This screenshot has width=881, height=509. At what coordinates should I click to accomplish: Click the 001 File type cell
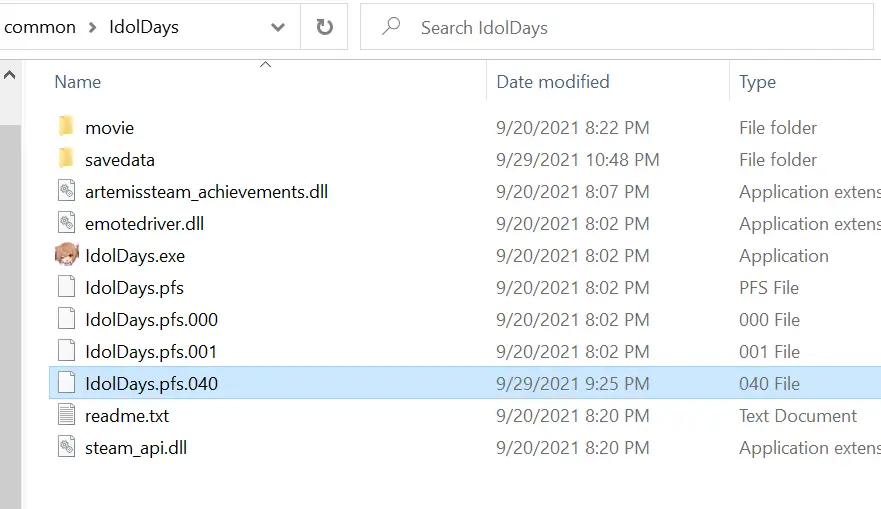[x=769, y=352]
